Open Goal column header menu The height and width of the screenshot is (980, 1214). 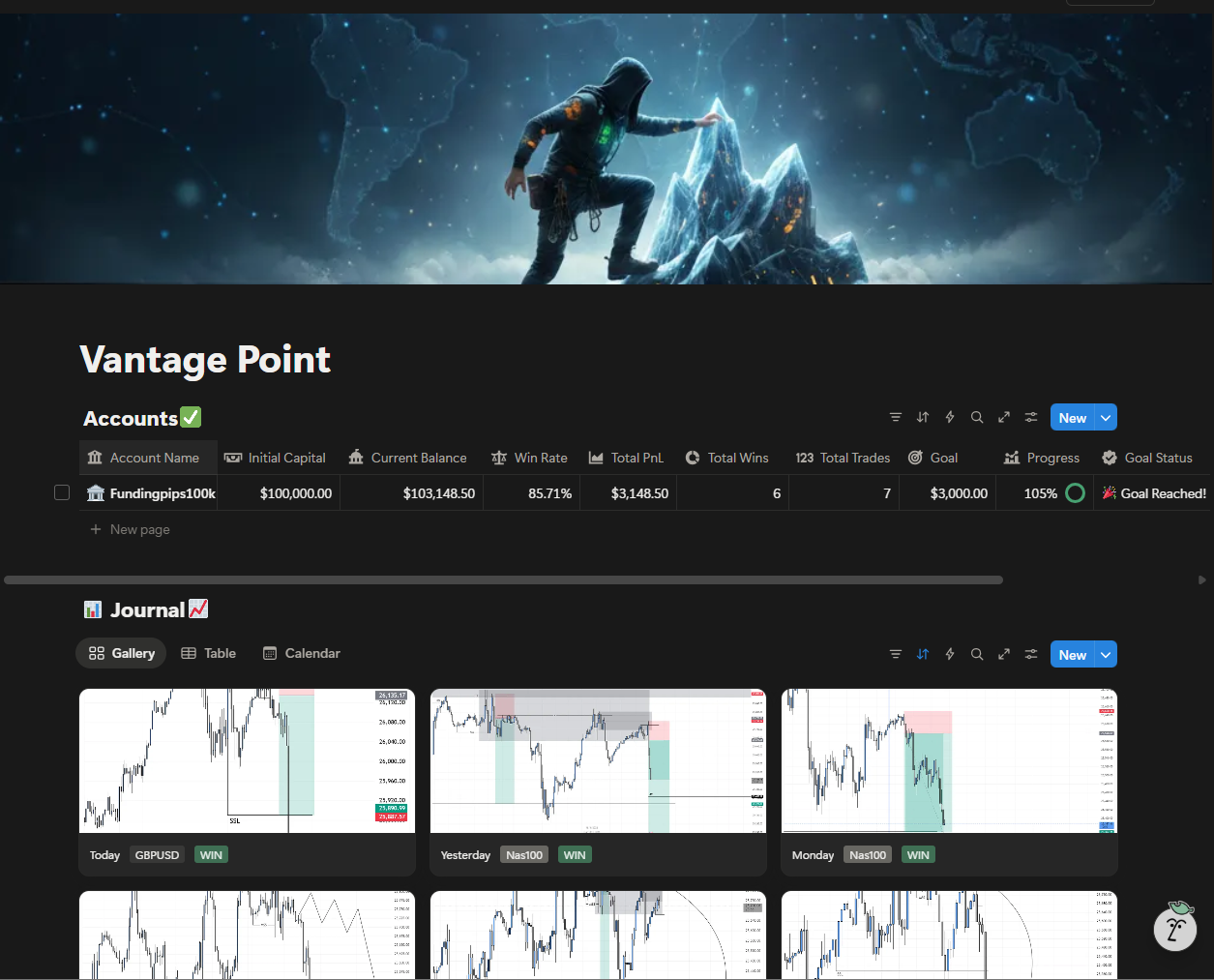coord(947,458)
